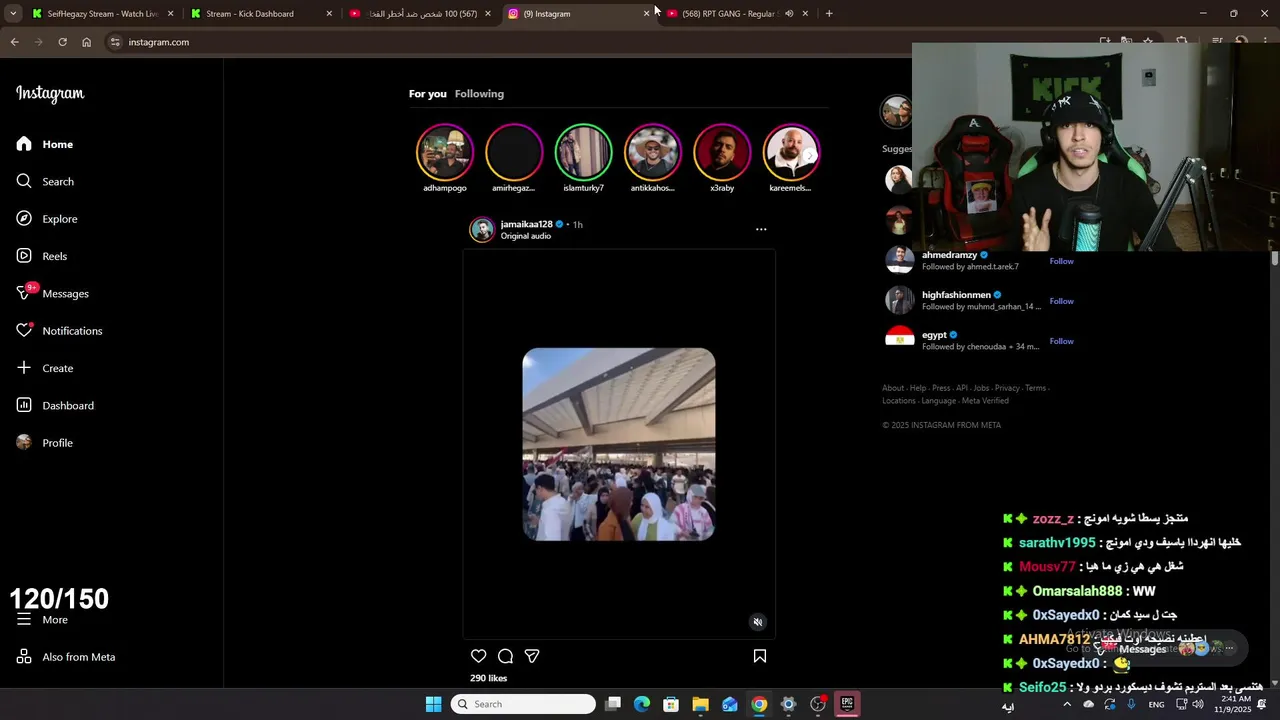Viewport: 1280px width, 720px height.
Task: Click the taskbar Search box
Action: [523, 704]
